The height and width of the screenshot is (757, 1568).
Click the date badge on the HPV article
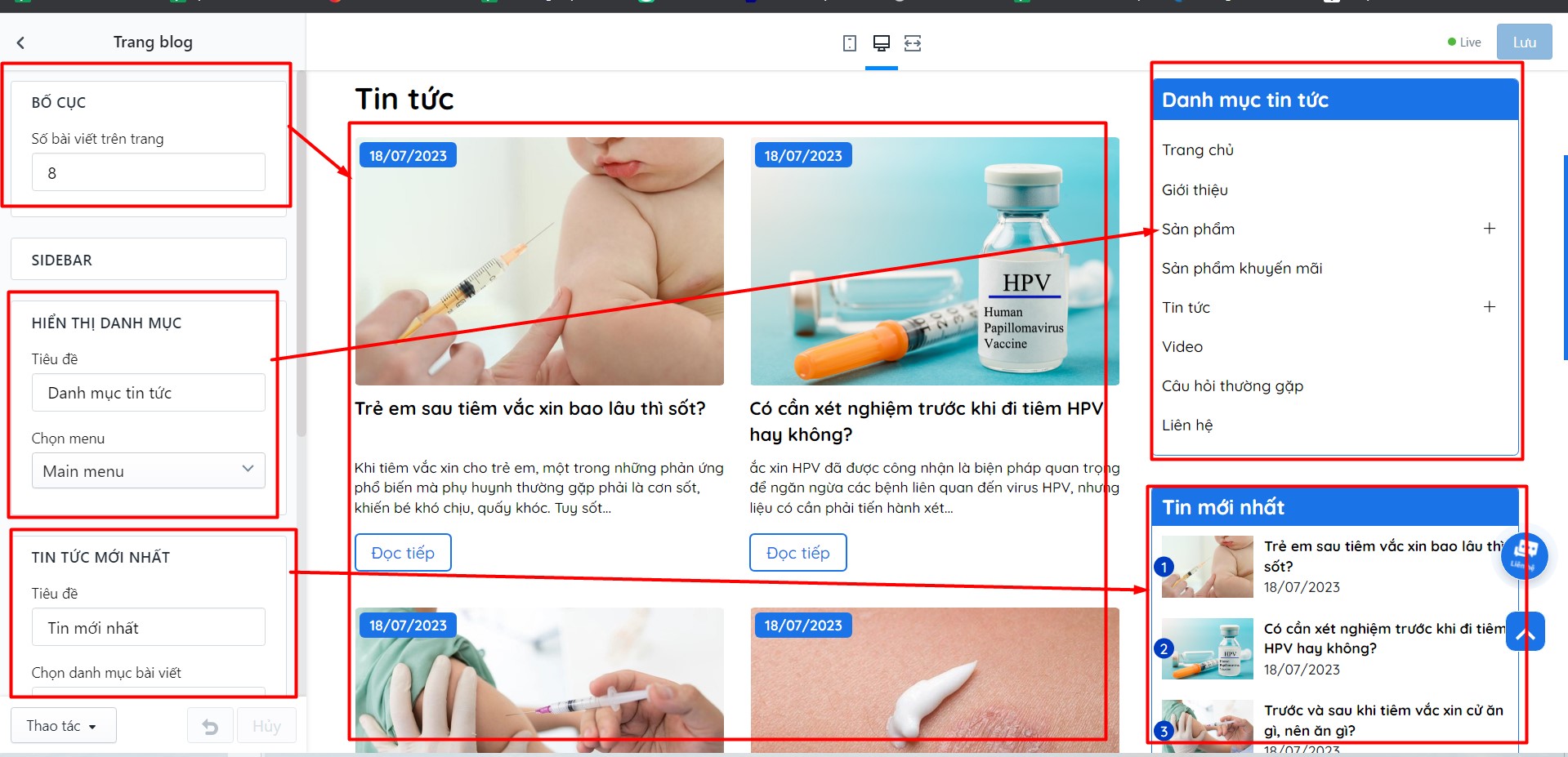[x=803, y=155]
